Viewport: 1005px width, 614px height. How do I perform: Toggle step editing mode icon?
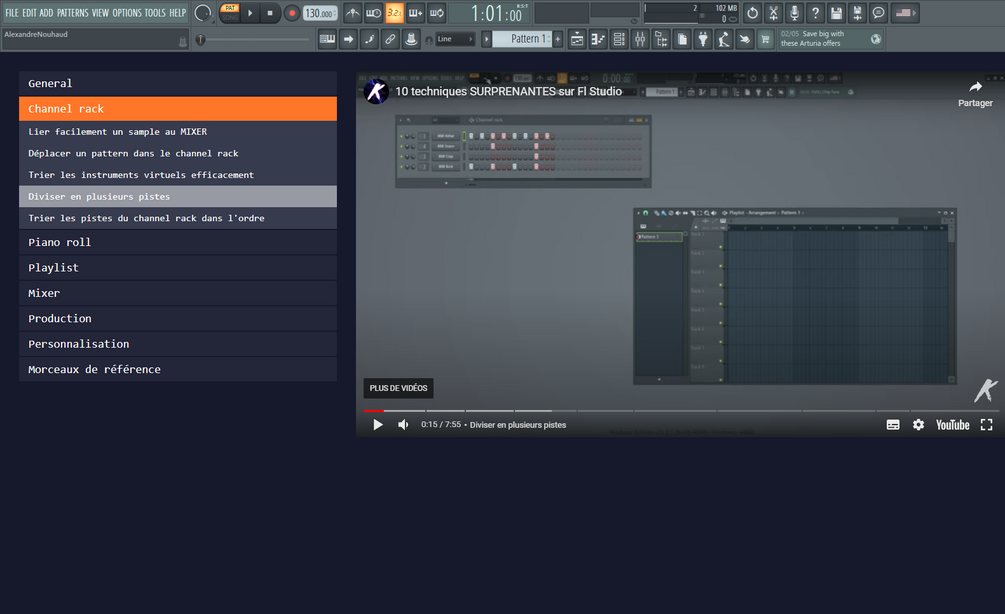click(x=369, y=39)
